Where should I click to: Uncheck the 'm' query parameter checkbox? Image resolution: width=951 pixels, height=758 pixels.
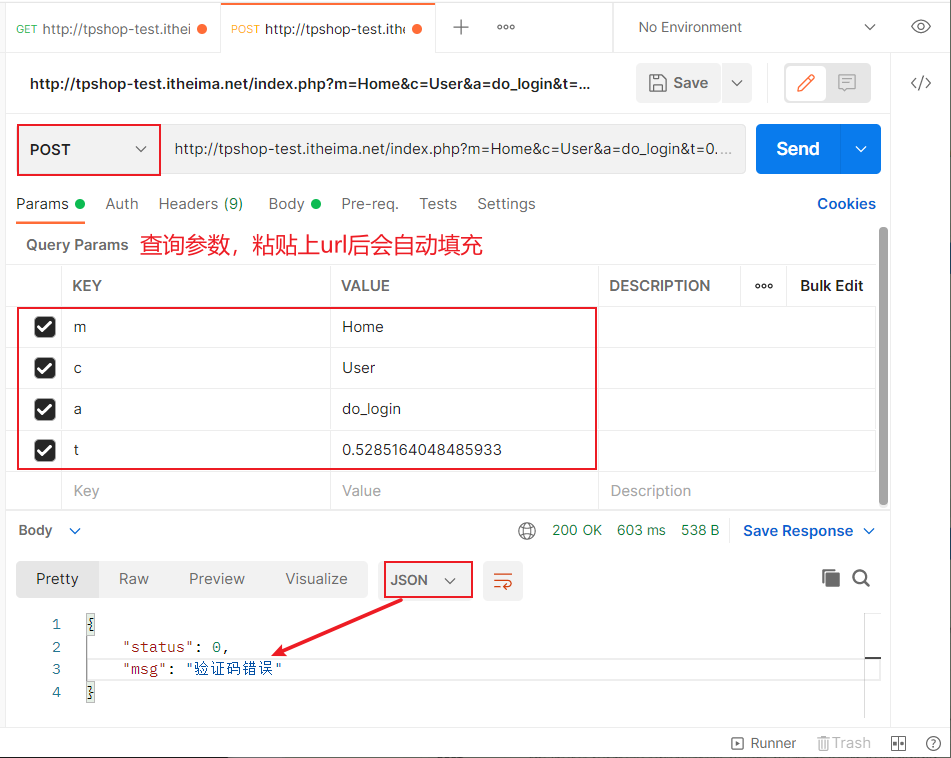45,327
